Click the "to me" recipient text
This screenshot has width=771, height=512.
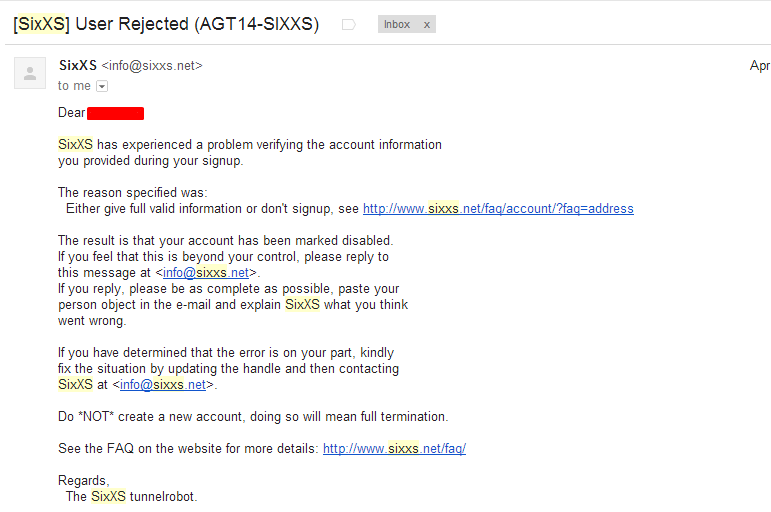[74, 86]
